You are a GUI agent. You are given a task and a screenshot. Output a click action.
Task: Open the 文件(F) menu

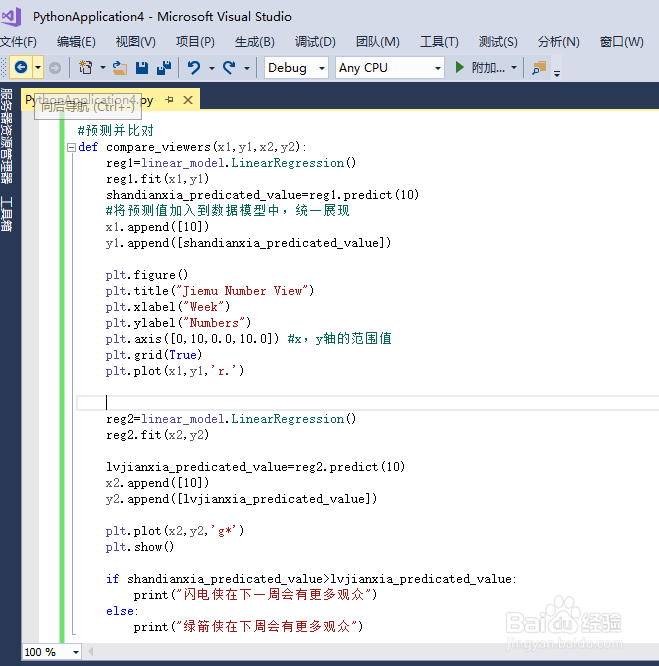18,42
